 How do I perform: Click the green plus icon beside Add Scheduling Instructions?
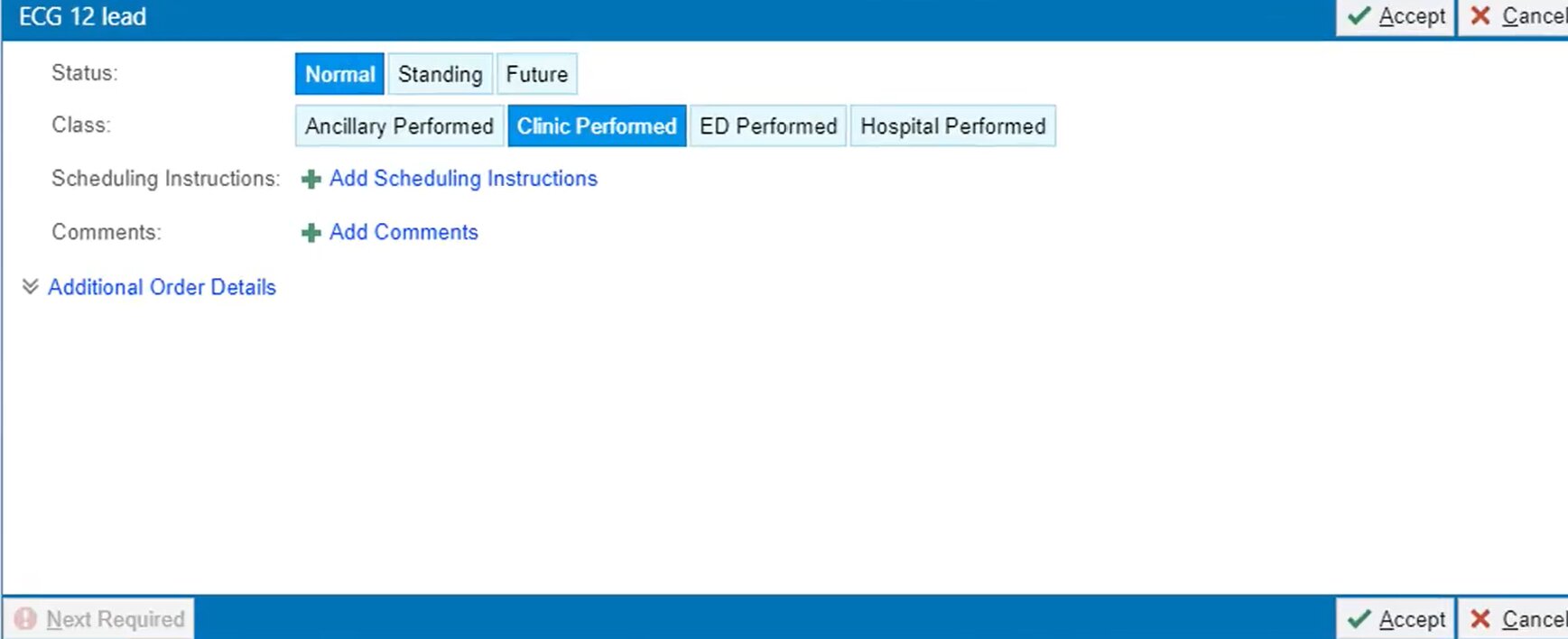point(311,180)
